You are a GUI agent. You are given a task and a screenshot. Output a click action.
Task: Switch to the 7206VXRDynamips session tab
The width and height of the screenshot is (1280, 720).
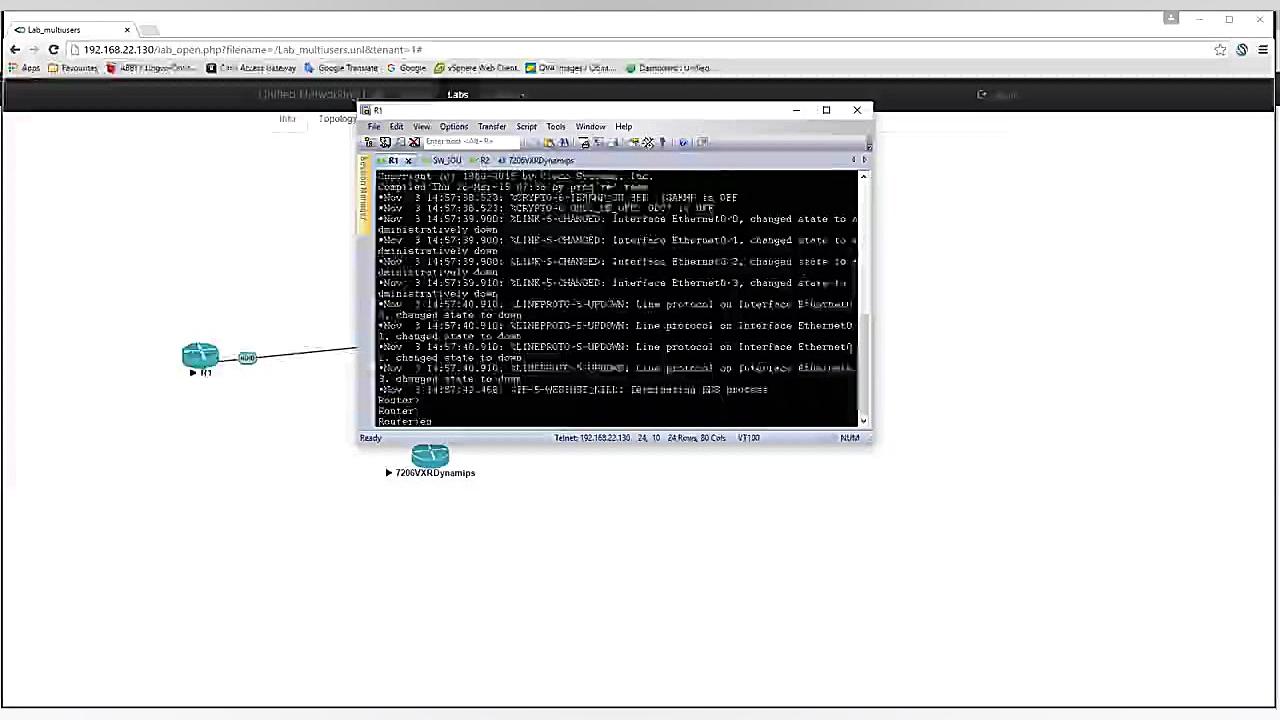pyautogui.click(x=537, y=160)
